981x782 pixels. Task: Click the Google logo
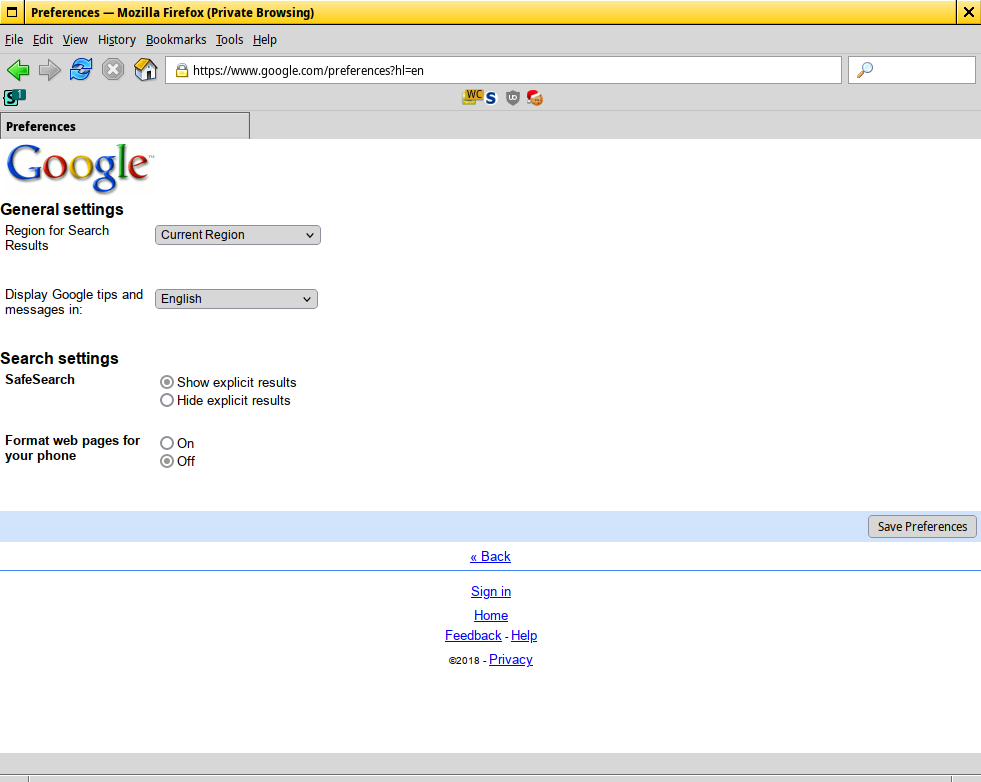tap(79, 167)
